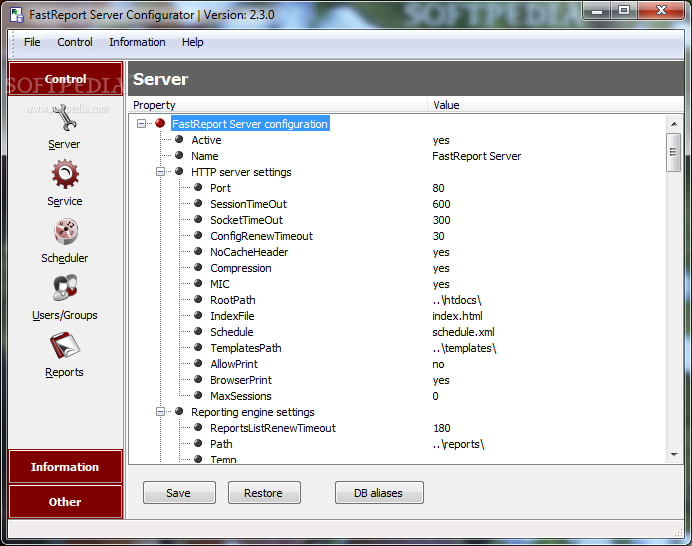Click the scrollbar up arrow
This screenshot has height=546, width=692.
pyautogui.click(x=674, y=124)
